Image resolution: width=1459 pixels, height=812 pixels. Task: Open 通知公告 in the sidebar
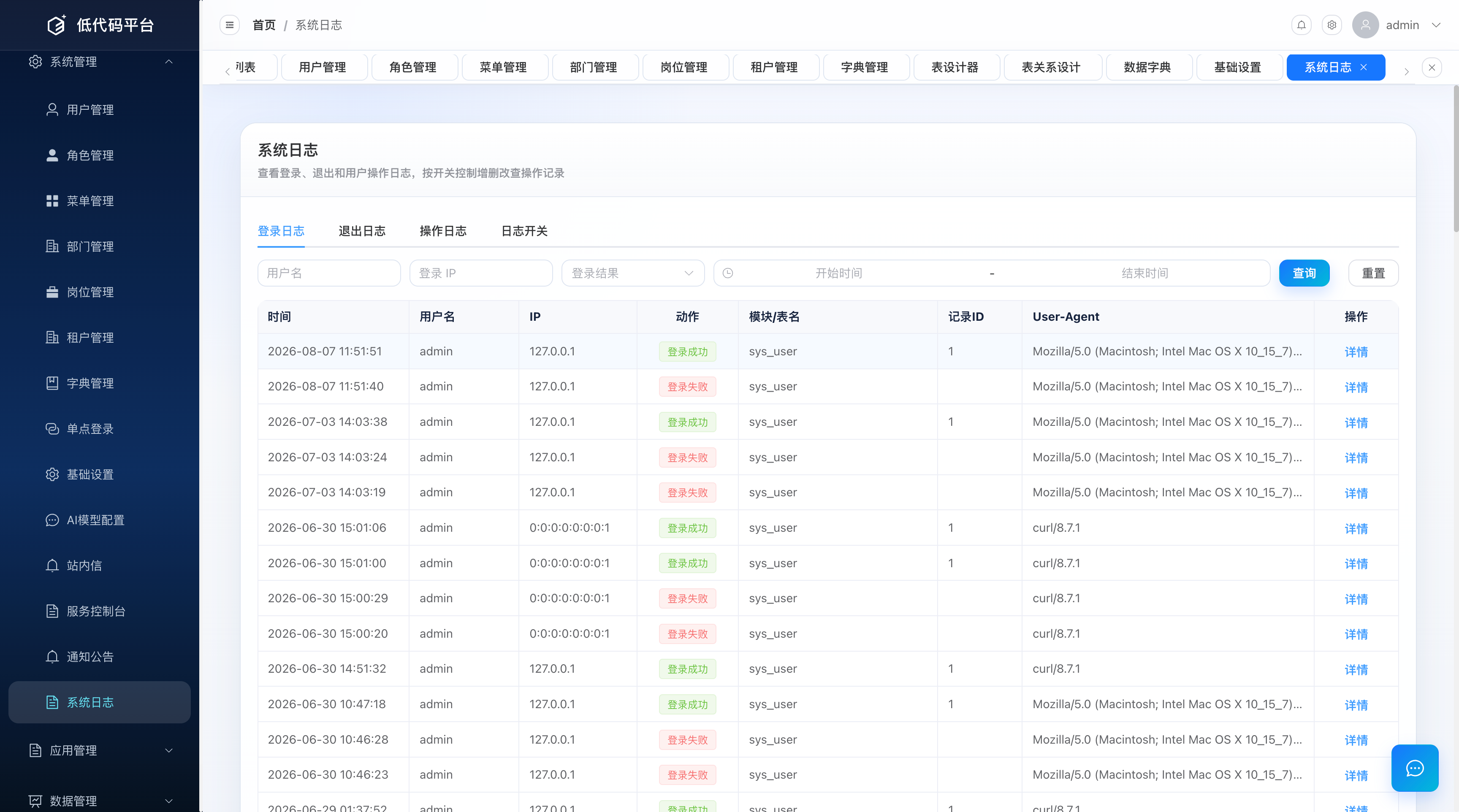click(x=100, y=657)
